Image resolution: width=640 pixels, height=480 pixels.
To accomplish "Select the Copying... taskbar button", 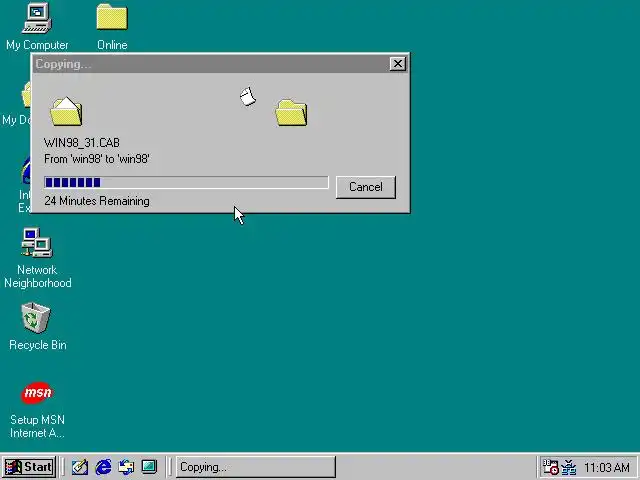I will coord(256,467).
